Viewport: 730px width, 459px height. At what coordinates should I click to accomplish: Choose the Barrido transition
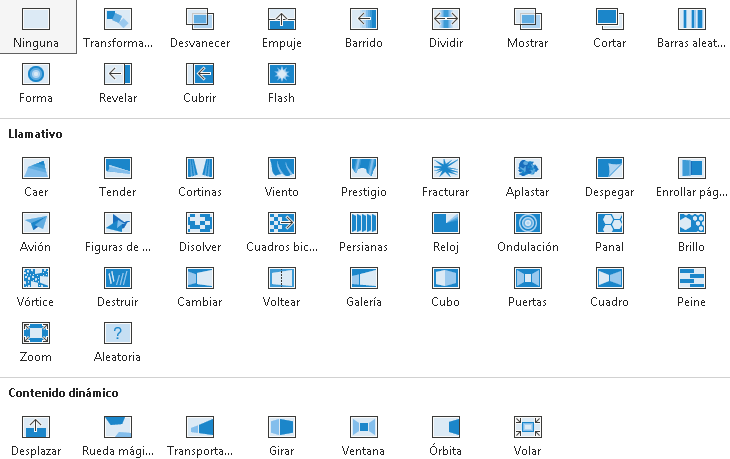pos(364,28)
